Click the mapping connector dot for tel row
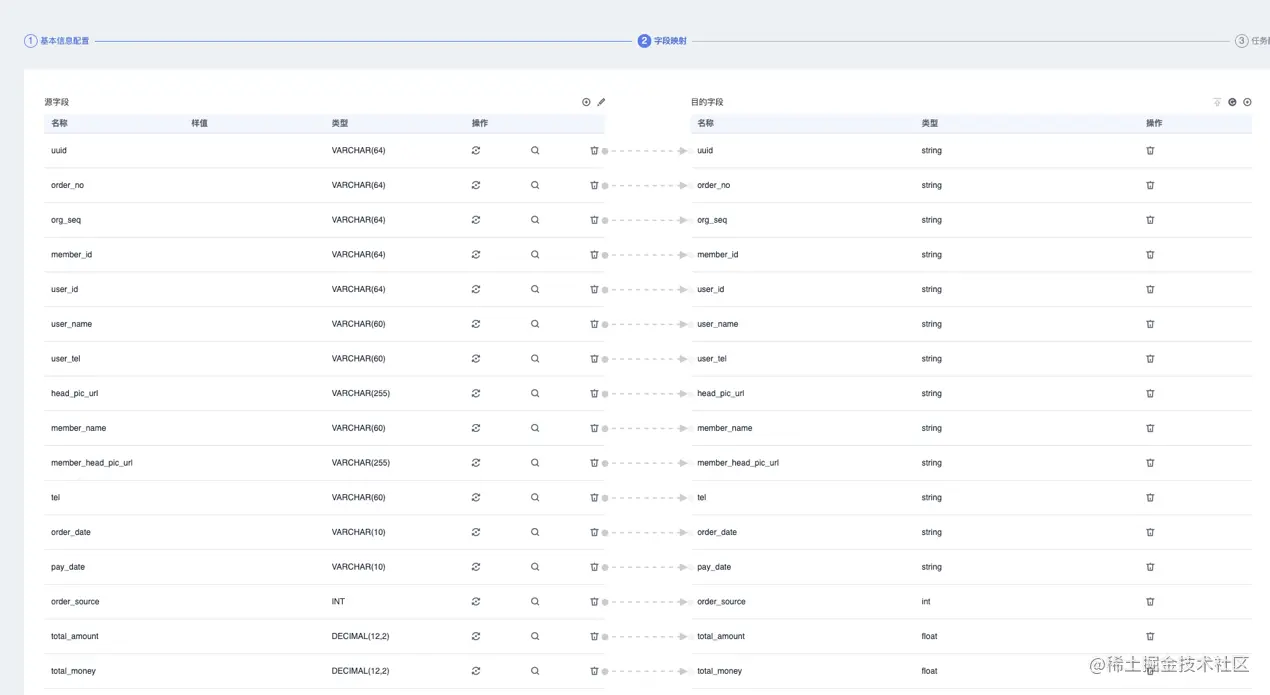This screenshot has width=1270, height=695. [605, 498]
